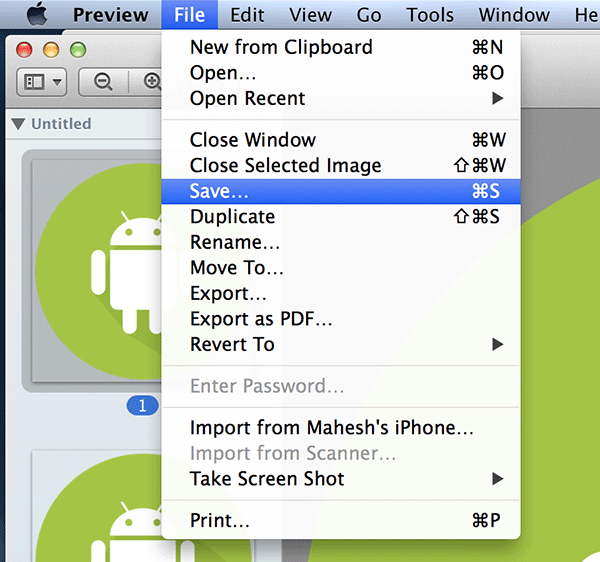Screen dimensions: 600x562
Task: Expand the Take Screen Shot submenu
Action: click(x=341, y=479)
